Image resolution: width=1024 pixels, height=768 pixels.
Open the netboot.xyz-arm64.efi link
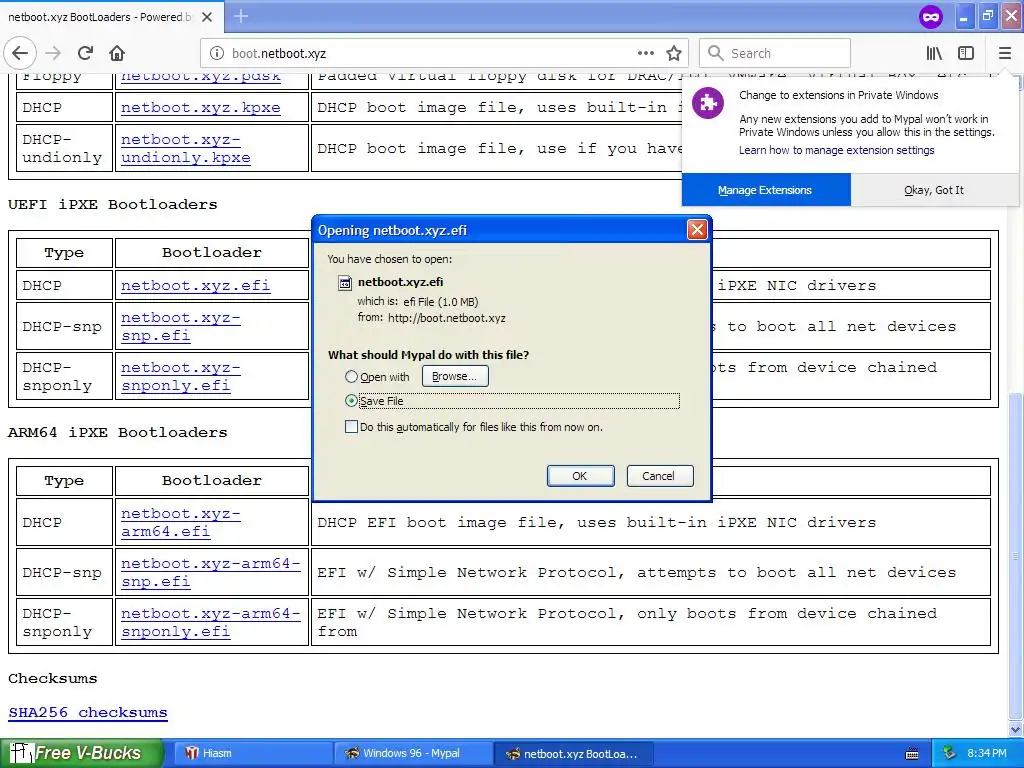181,522
